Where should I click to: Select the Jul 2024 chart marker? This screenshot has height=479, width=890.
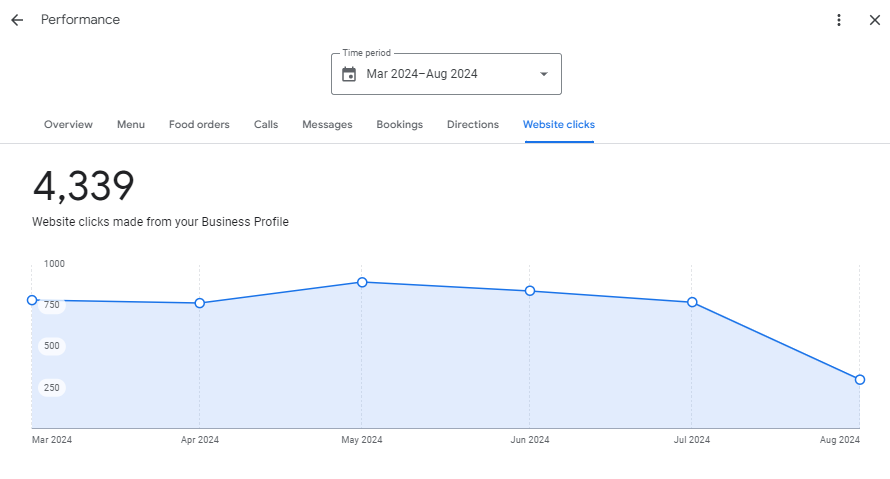click(x=692, y=302)
